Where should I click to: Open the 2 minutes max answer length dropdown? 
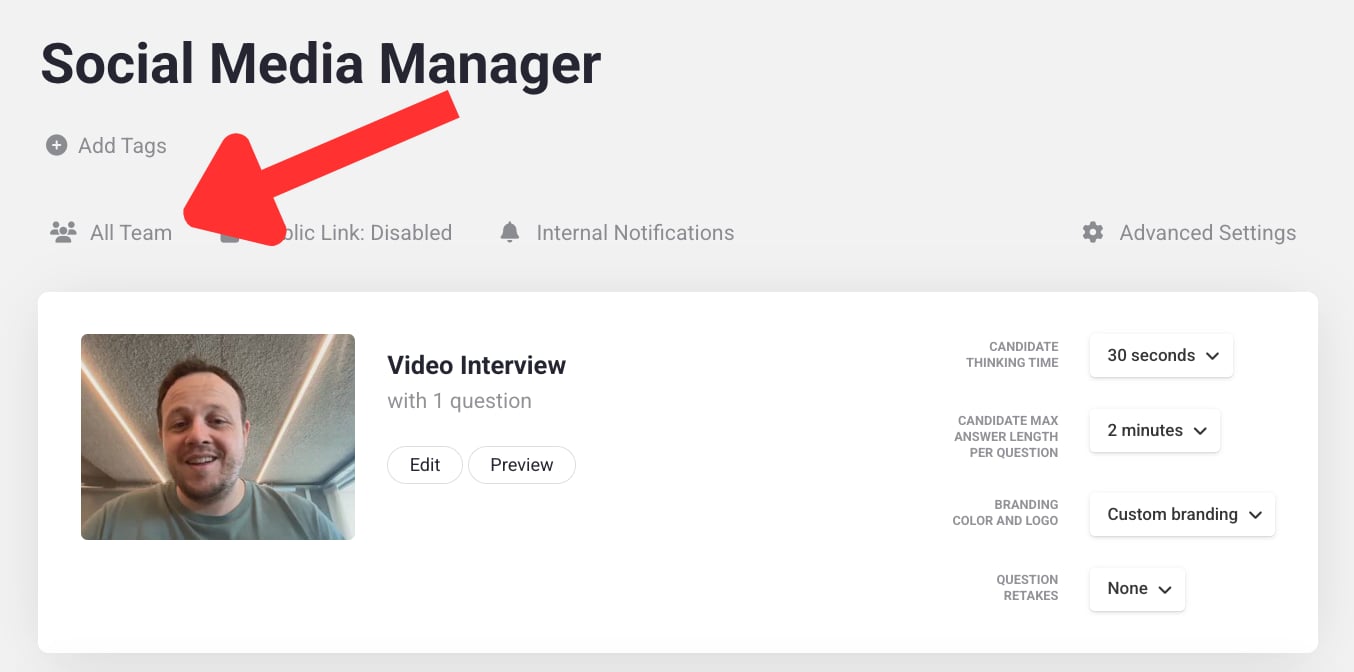pos(1155,430)
